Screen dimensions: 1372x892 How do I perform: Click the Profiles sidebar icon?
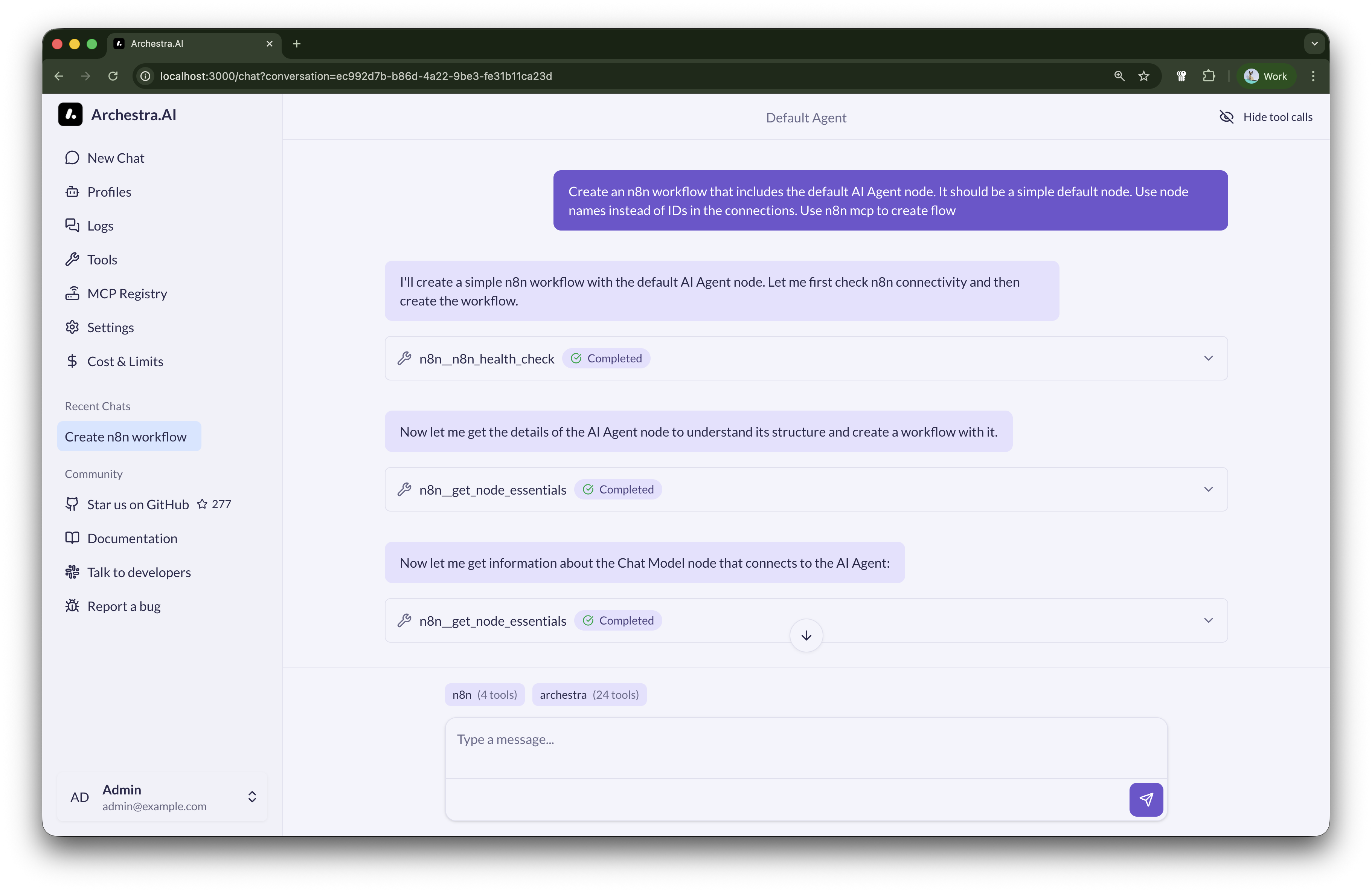[73, 191]
